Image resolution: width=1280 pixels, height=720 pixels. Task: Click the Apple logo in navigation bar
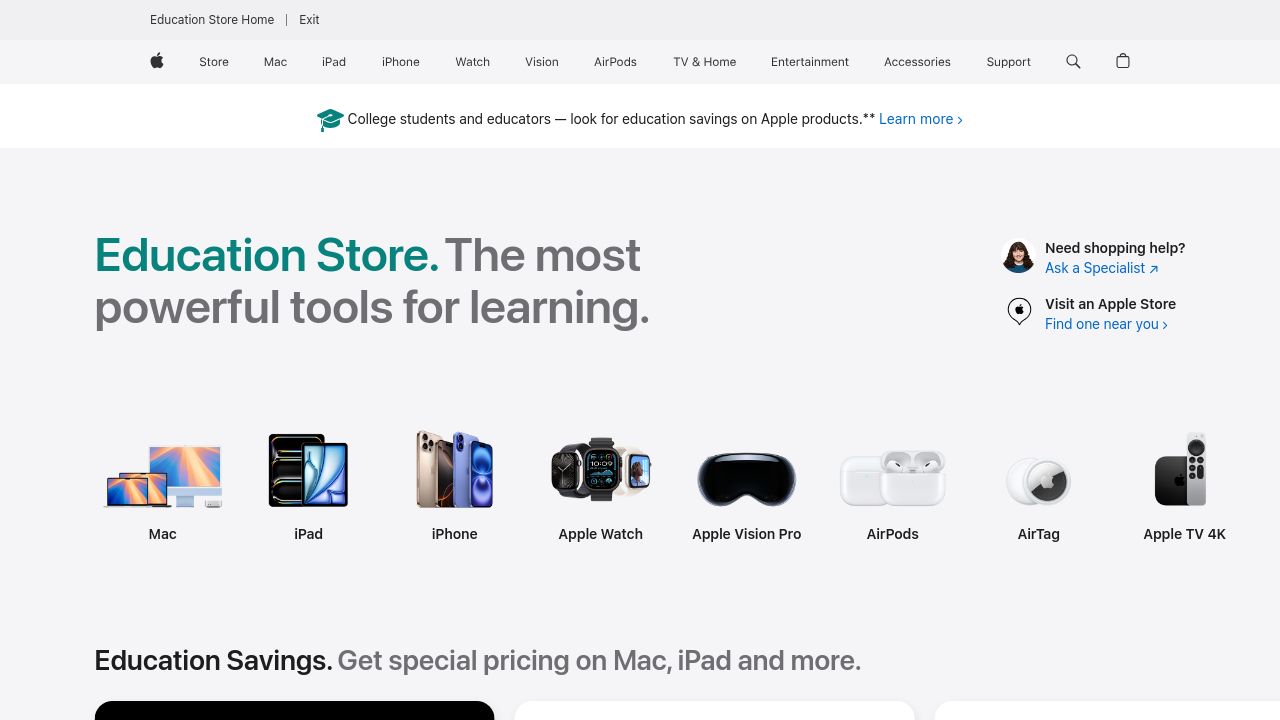(x=157, y=62)
